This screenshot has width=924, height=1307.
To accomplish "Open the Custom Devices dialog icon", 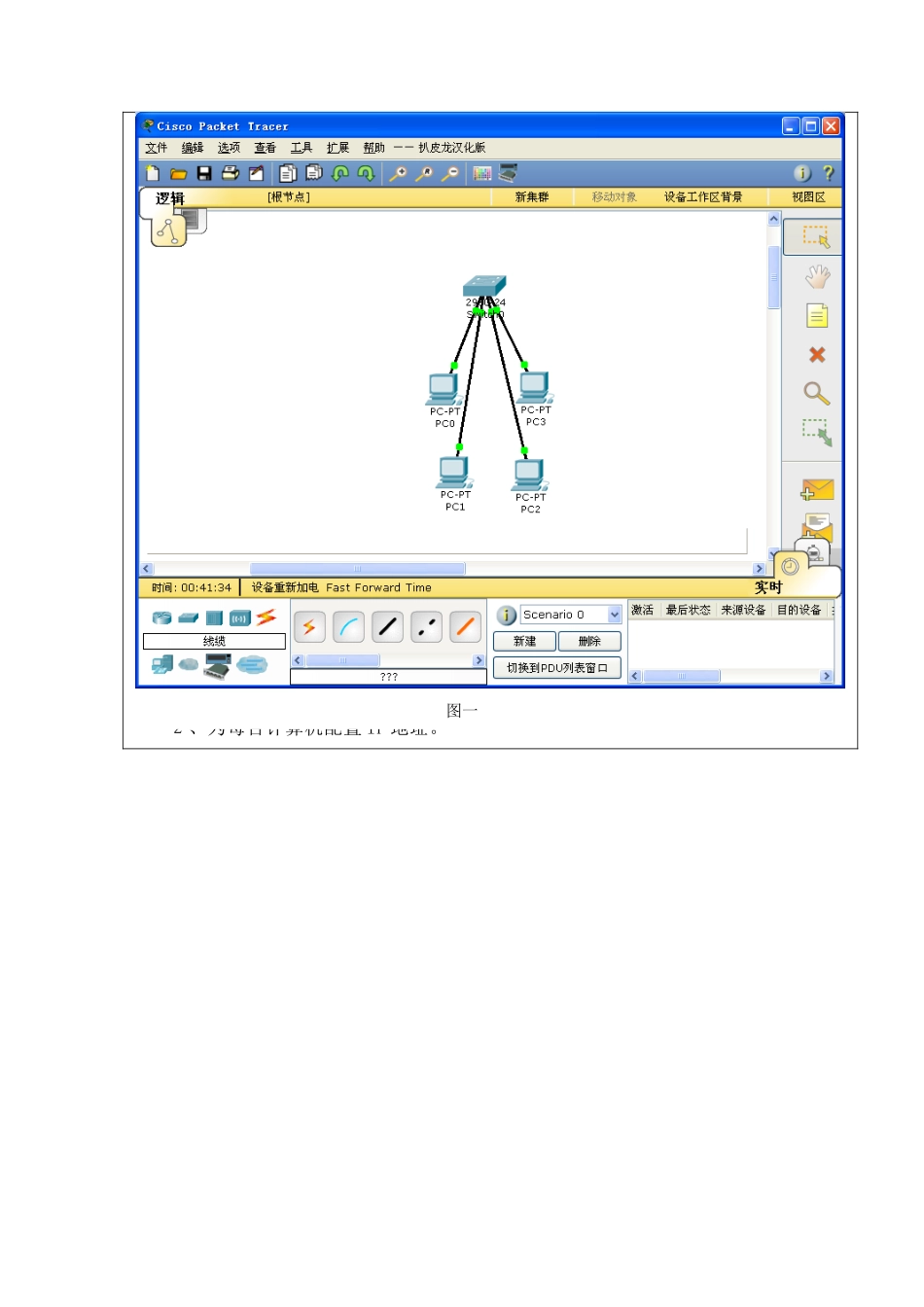I will coord(509,173).
